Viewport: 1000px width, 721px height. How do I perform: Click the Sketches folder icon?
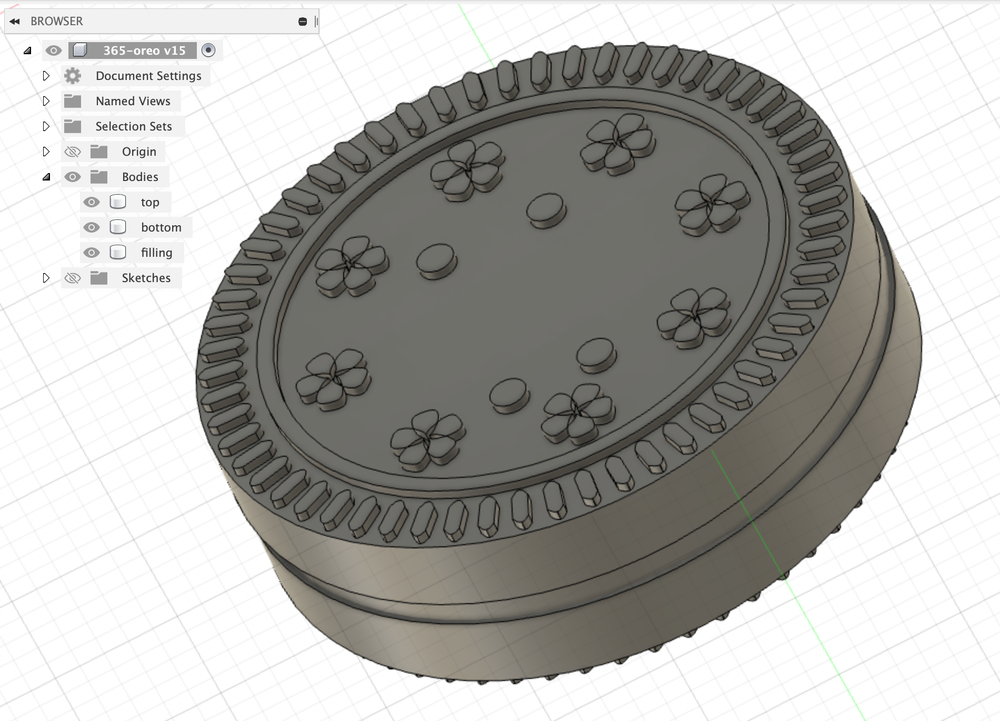coord(99,277)
